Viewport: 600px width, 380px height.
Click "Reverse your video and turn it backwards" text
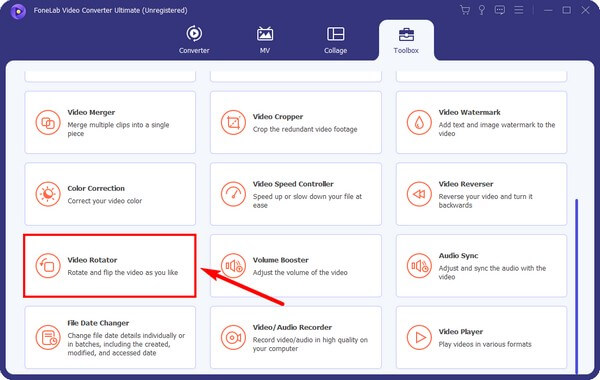click(486, 201)
